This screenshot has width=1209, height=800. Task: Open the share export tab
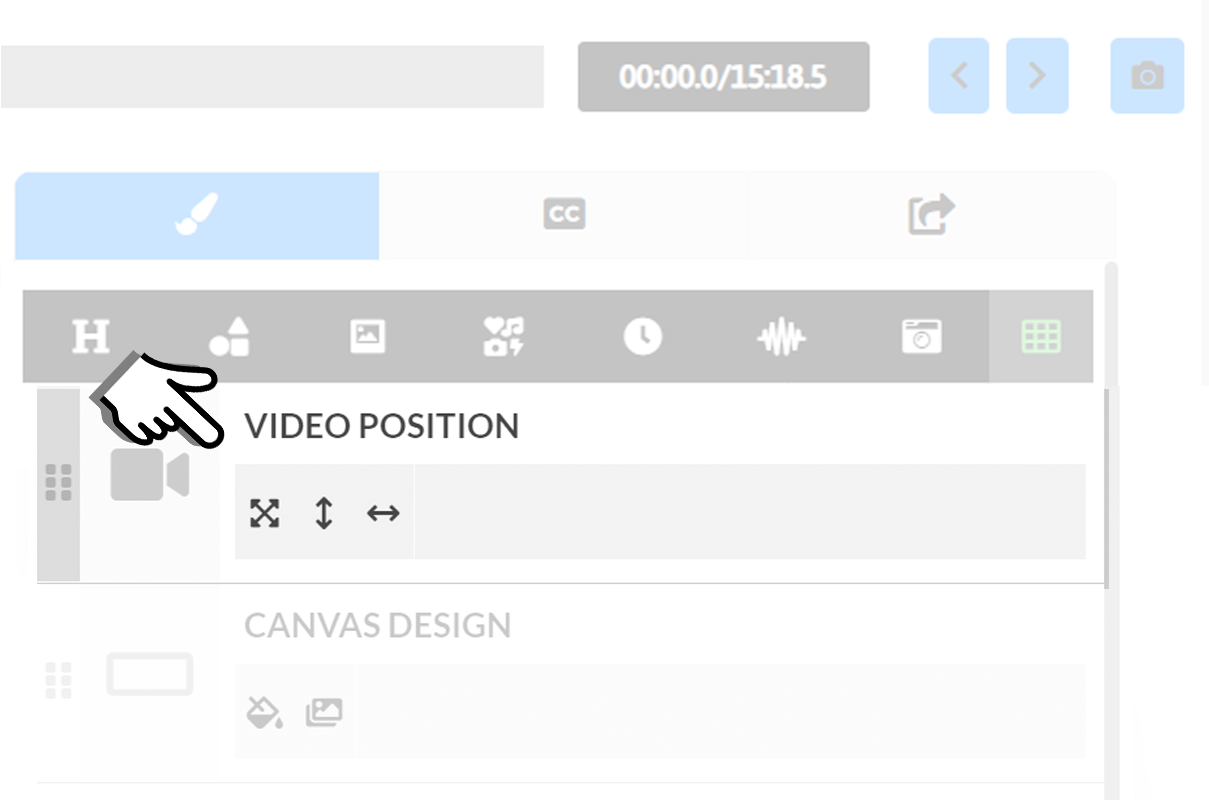point(929,214)
